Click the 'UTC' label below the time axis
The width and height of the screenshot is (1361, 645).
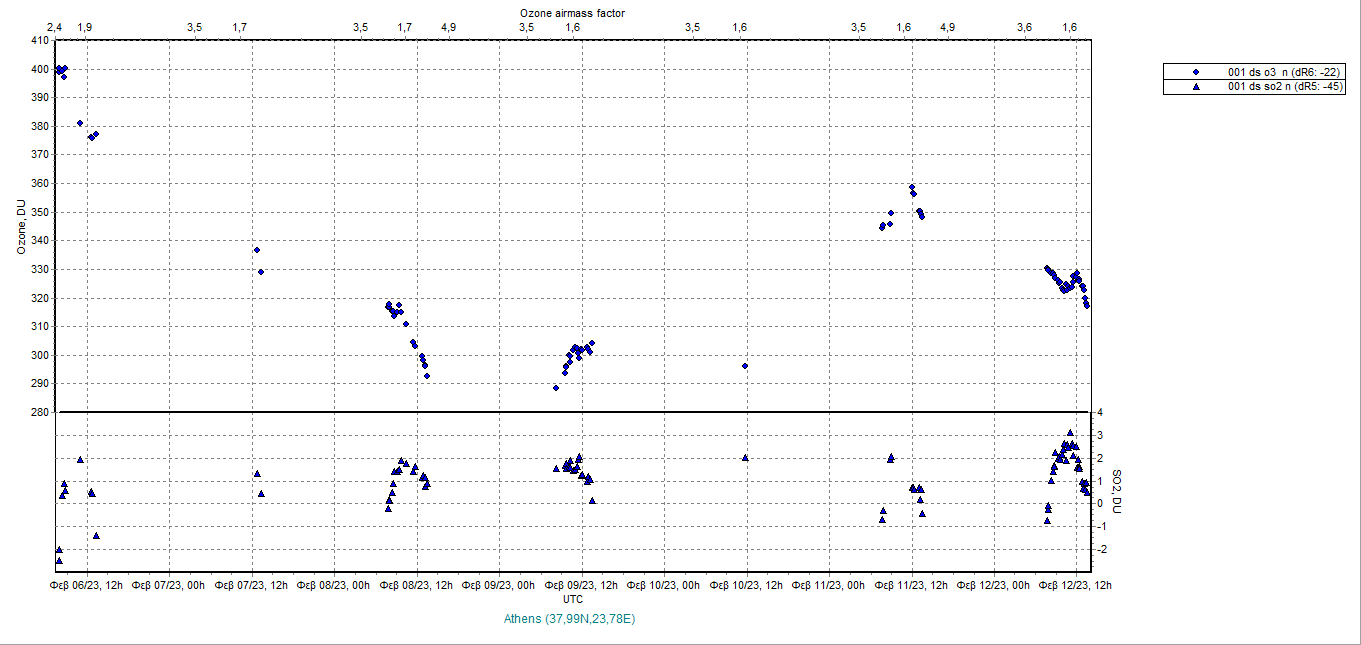pyautogui.click(x=573, y=600)
